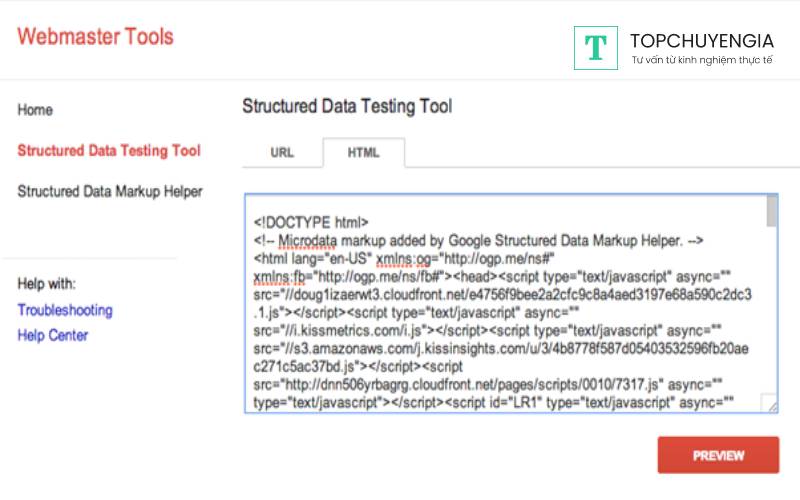Viewport: 800px width, 500px height.
Task: Open the Home sidebar link
Action: [35, 110]
